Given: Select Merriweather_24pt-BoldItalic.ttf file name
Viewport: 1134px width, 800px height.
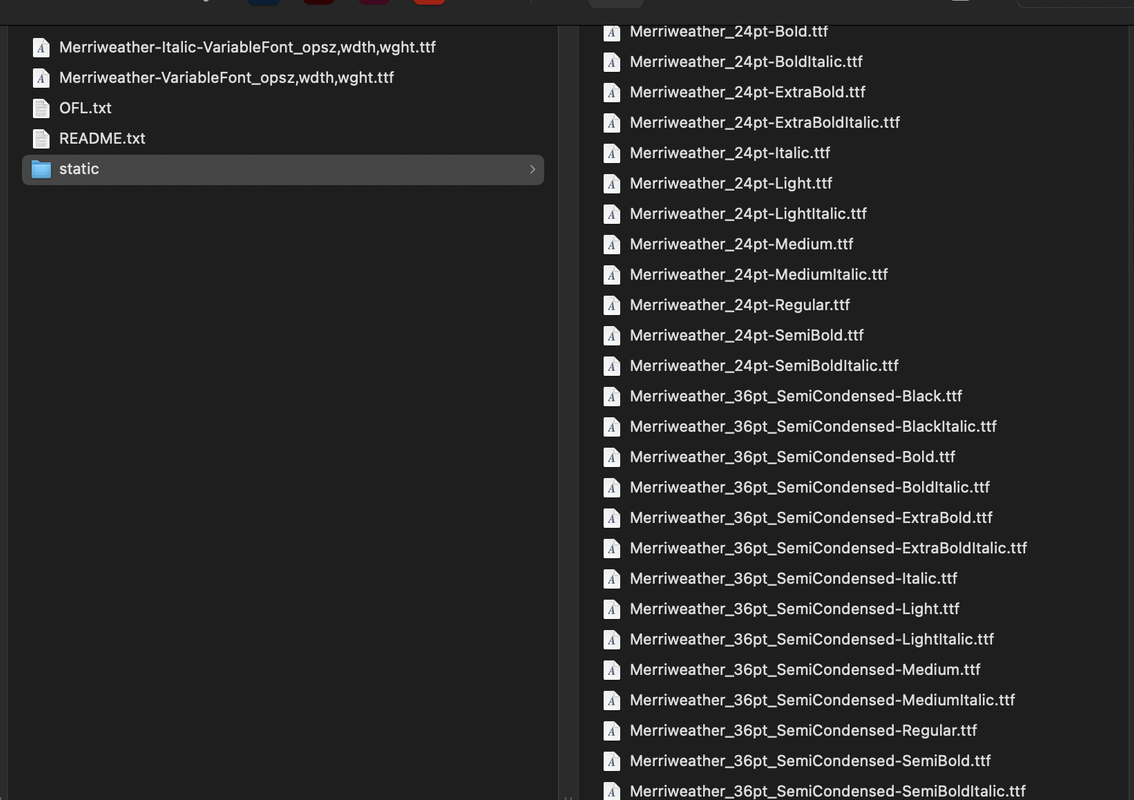Looking at the screenshot, I should click(746, 61).
